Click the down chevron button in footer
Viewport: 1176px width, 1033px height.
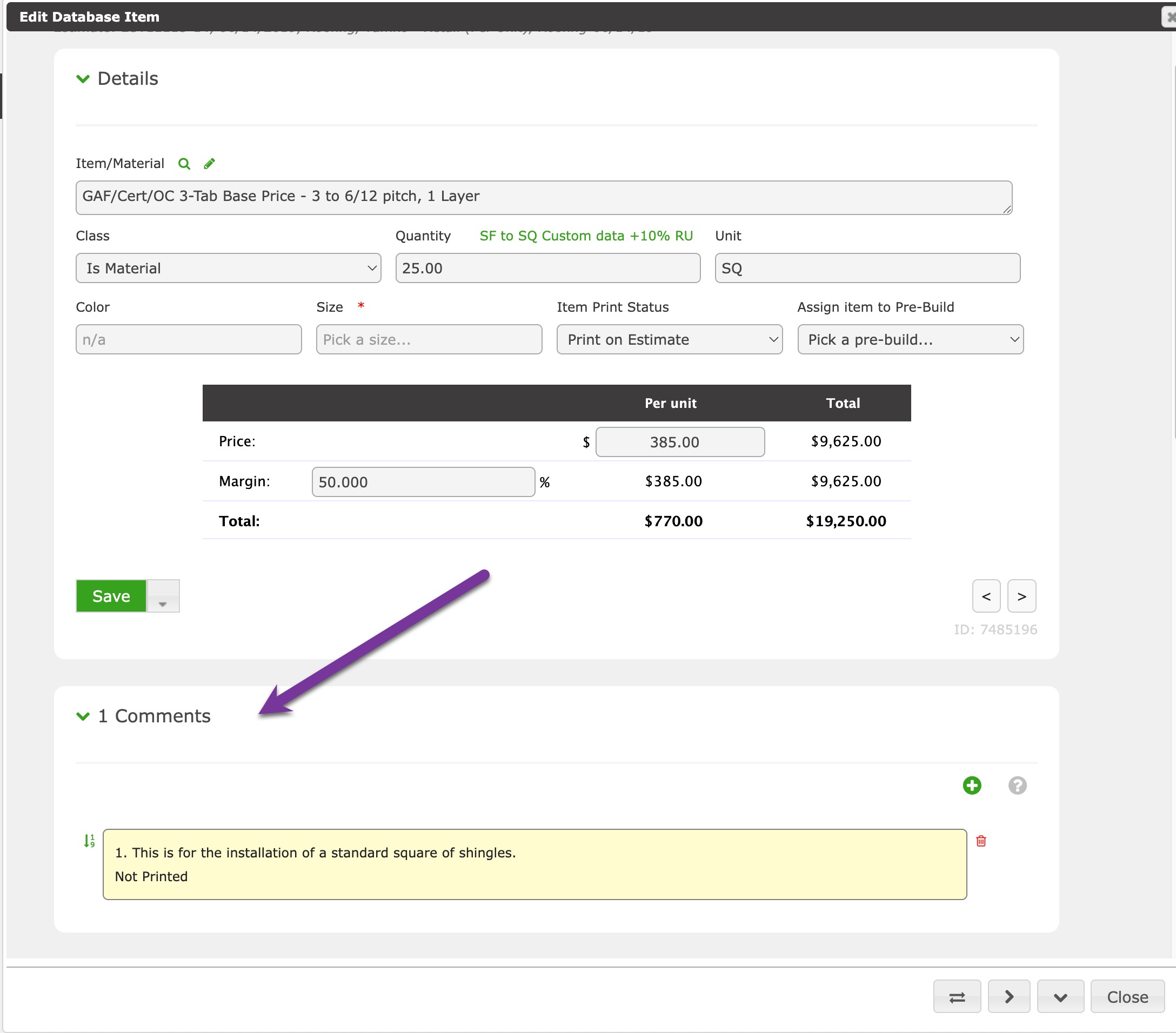[x=1060, y=997]
